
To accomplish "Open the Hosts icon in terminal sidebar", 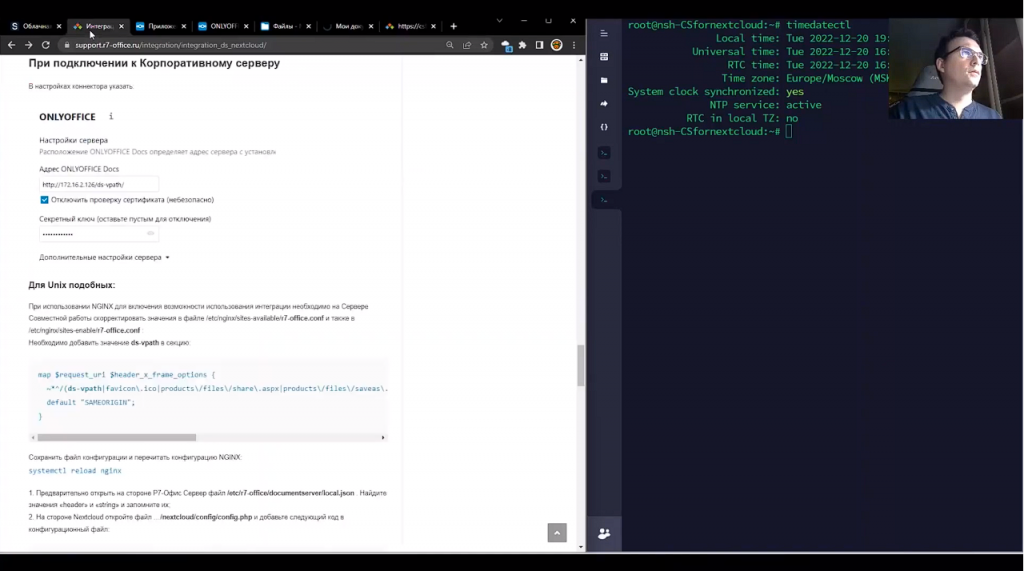I will point(604,57).
